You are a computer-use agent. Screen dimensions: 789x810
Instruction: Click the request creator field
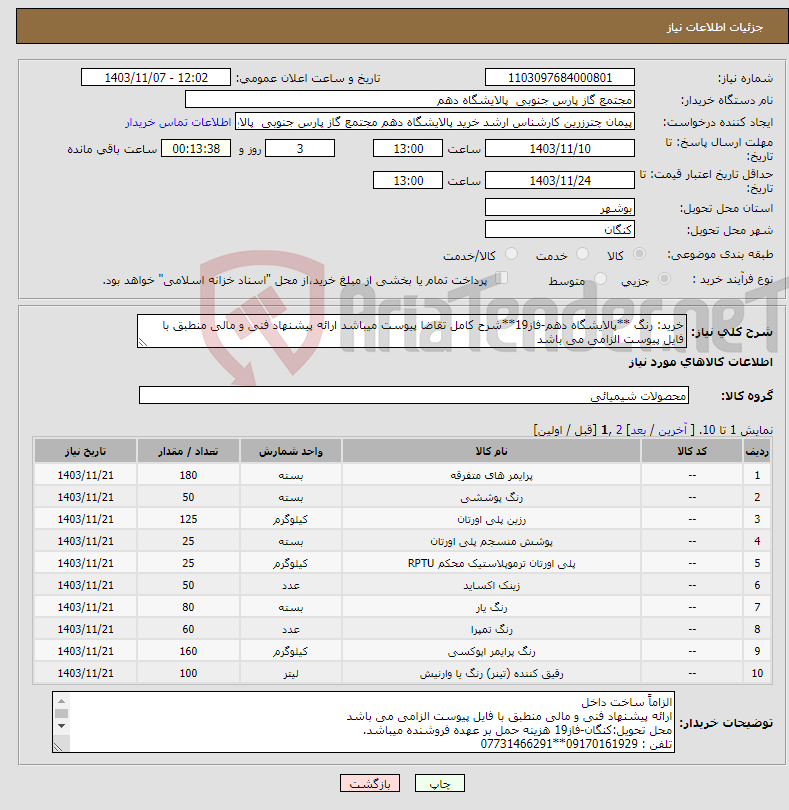pos(435,122)
